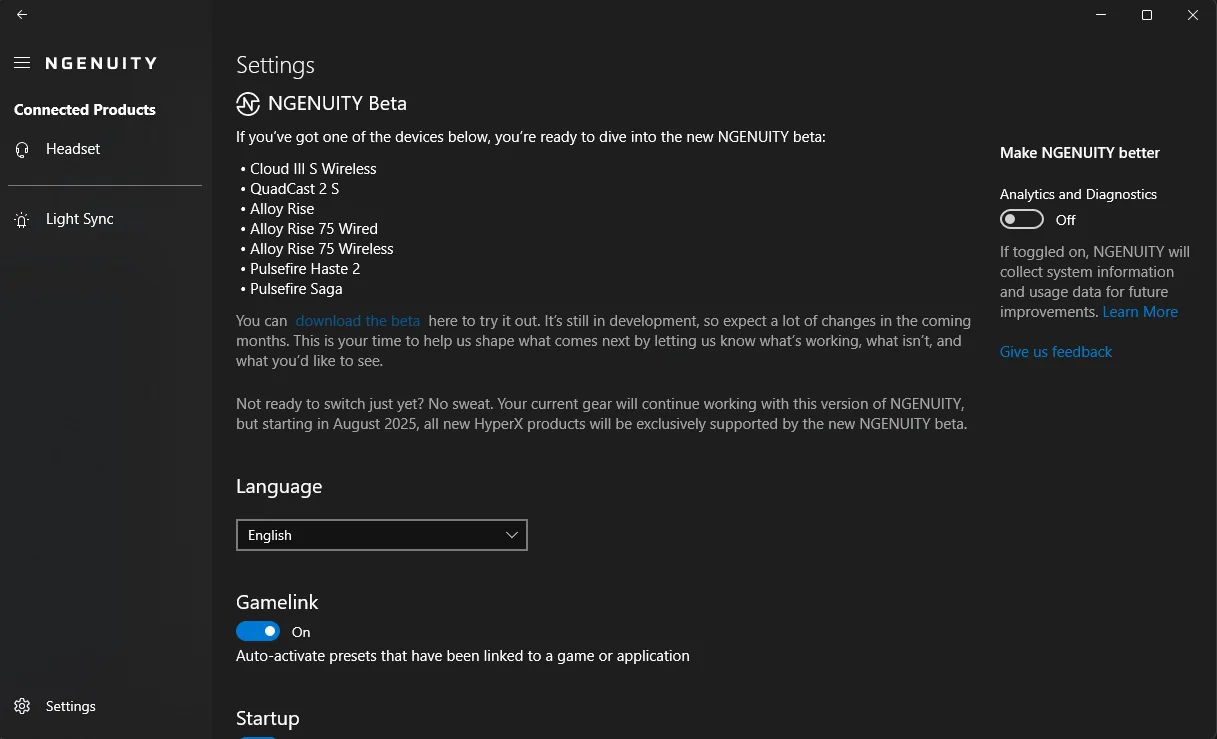Click the NGENUITY wordmark logo
Image resolution: width=1217 pixels, height=739 pixels.
coord(101,63)
